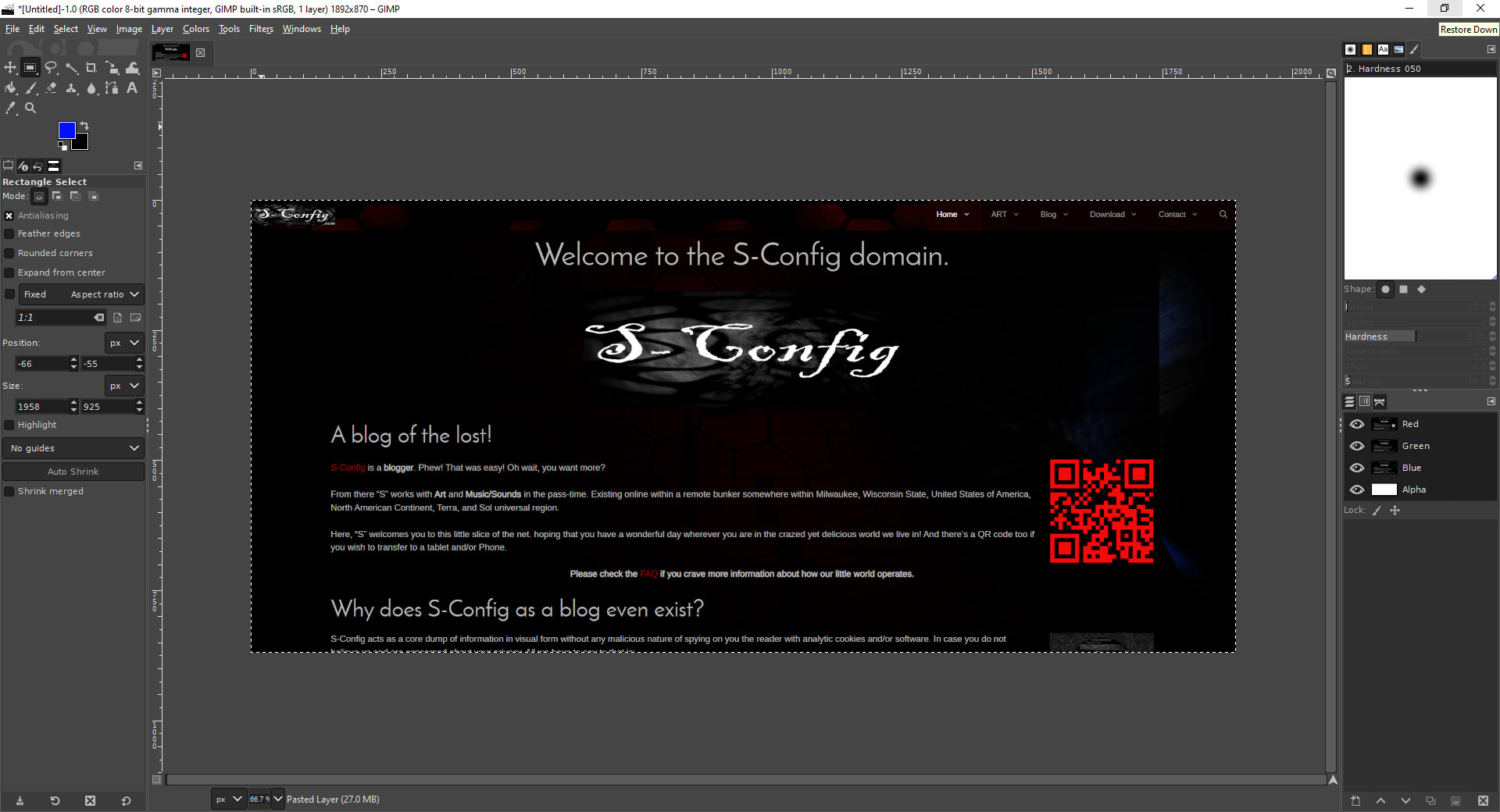Open the zoom level dropdown arrow
The image size is (1500, 812).
click(278, 799)
